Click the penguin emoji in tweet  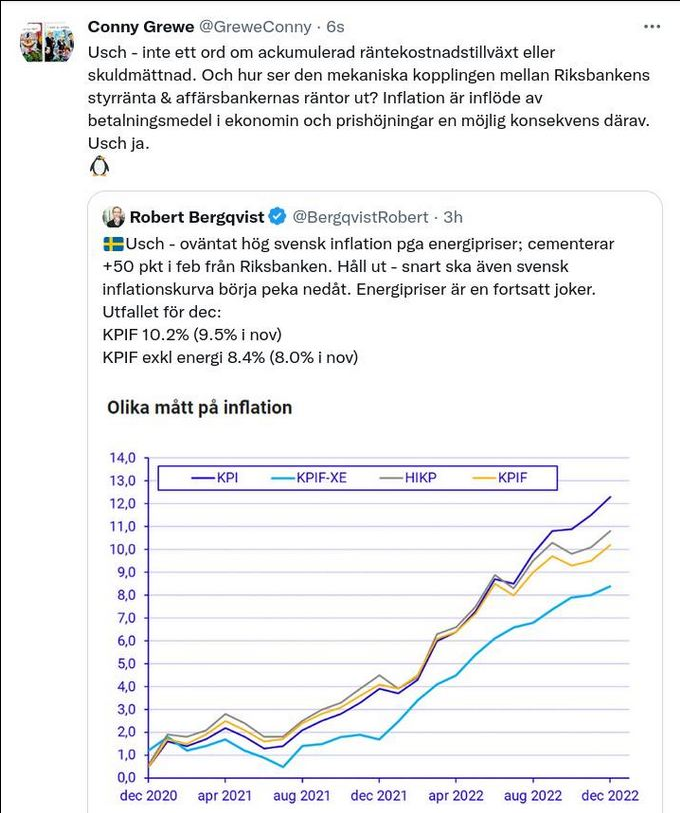[99, 166]
